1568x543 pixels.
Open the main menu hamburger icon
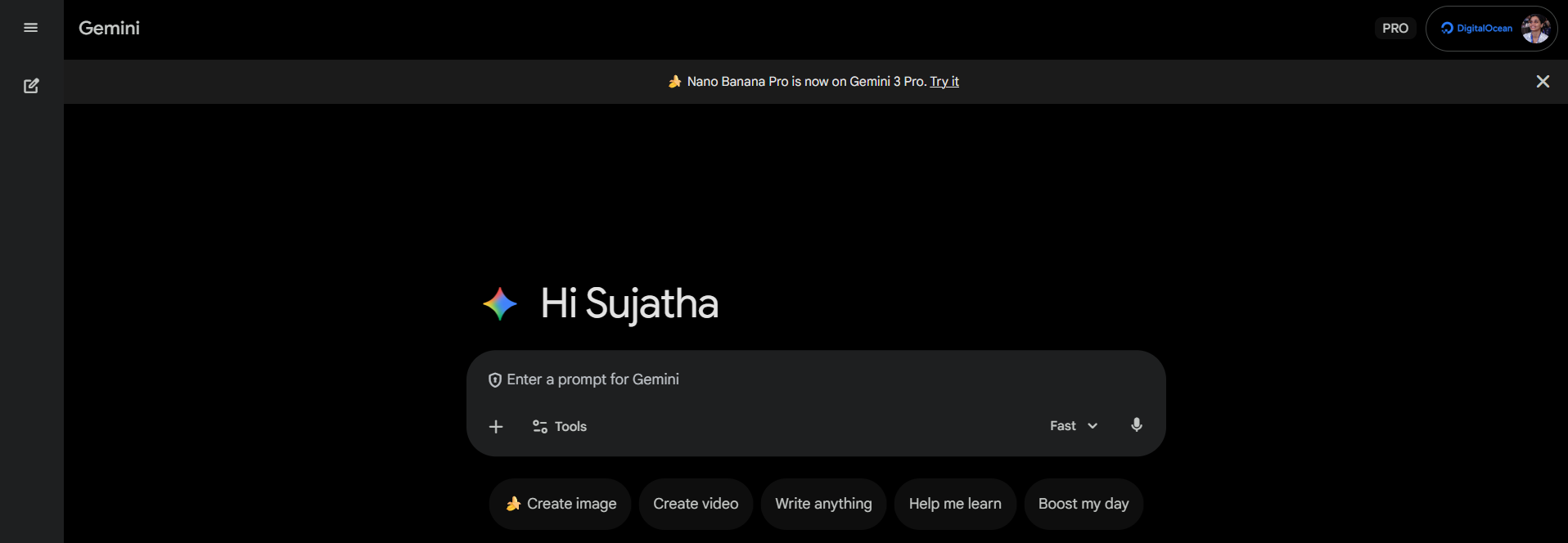click(x=31, y=28)
